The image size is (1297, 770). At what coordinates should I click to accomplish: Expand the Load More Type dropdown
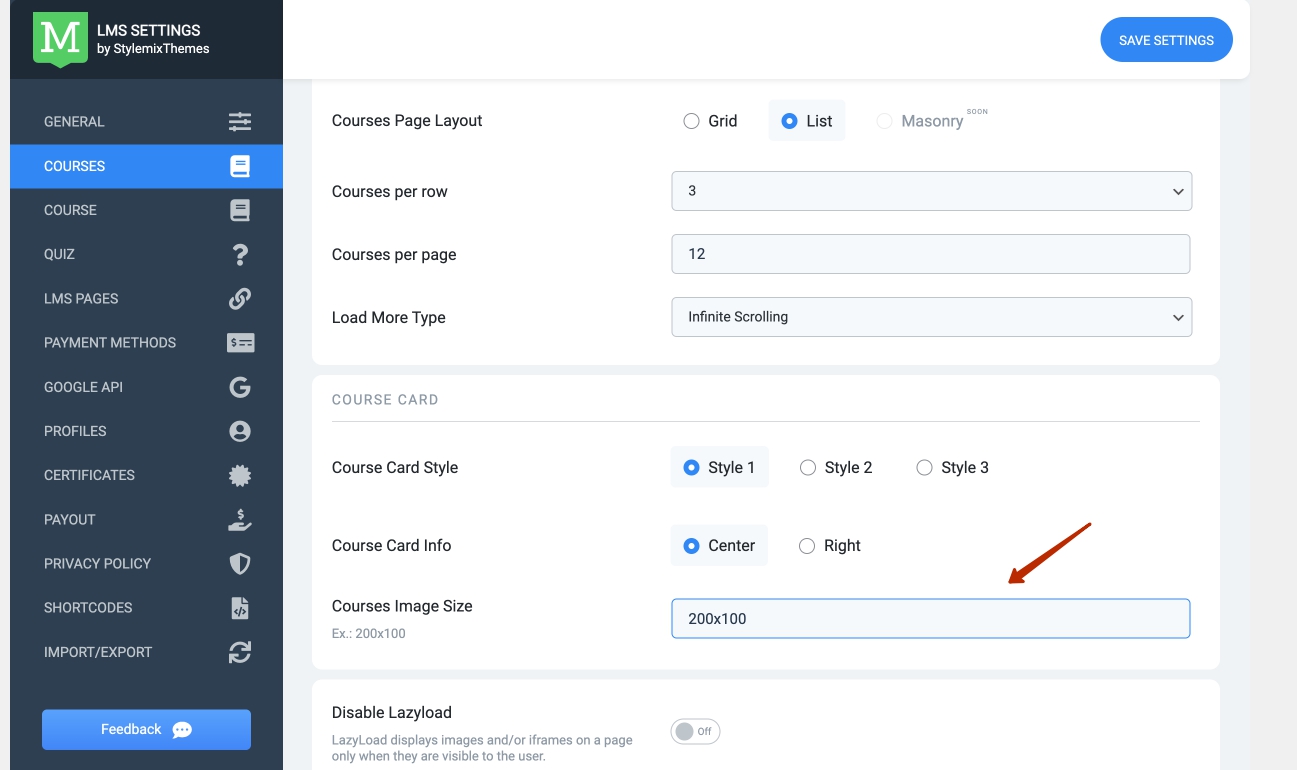[x=931, y=317]
